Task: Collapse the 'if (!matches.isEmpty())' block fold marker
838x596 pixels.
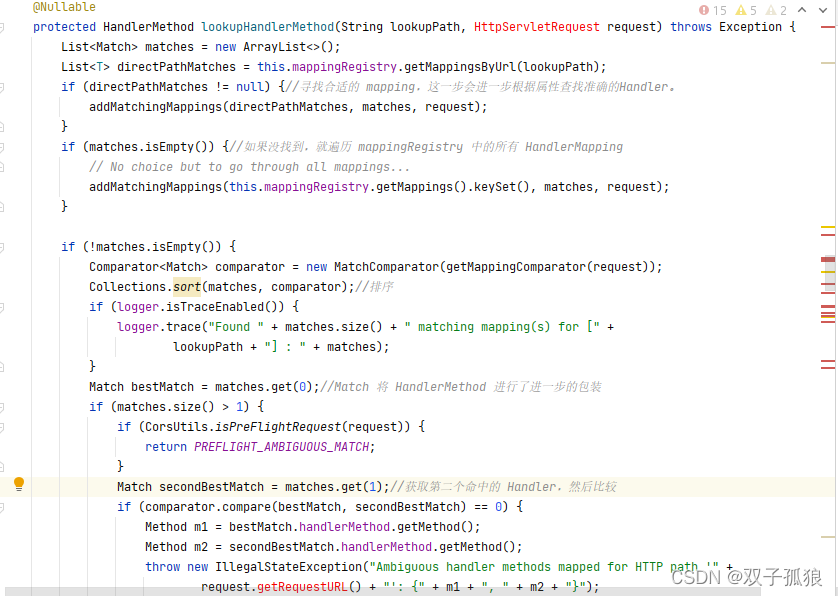Action: (x=2, y=247)
